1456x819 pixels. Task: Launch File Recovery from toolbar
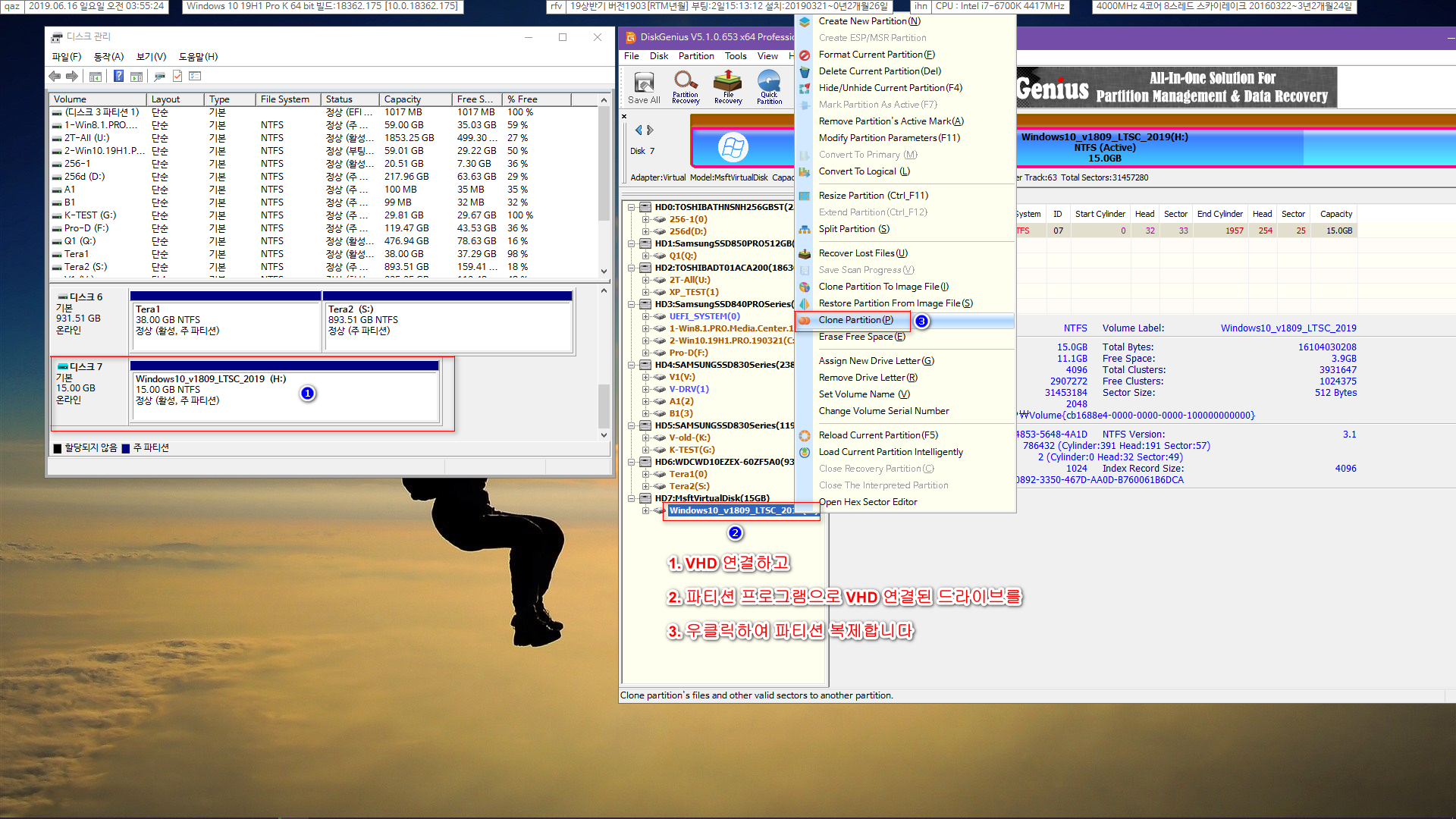point(728,87)
